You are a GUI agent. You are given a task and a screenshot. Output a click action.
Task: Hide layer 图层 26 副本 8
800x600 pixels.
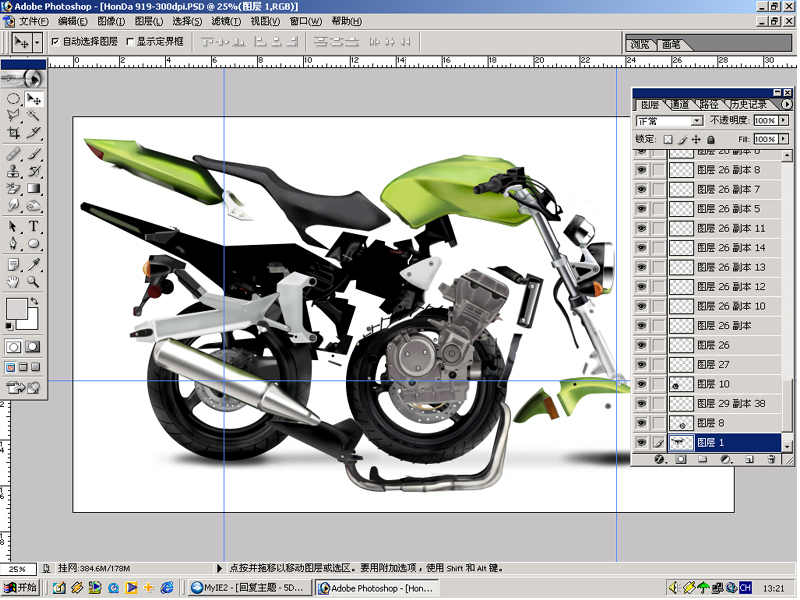click(641, 170)
